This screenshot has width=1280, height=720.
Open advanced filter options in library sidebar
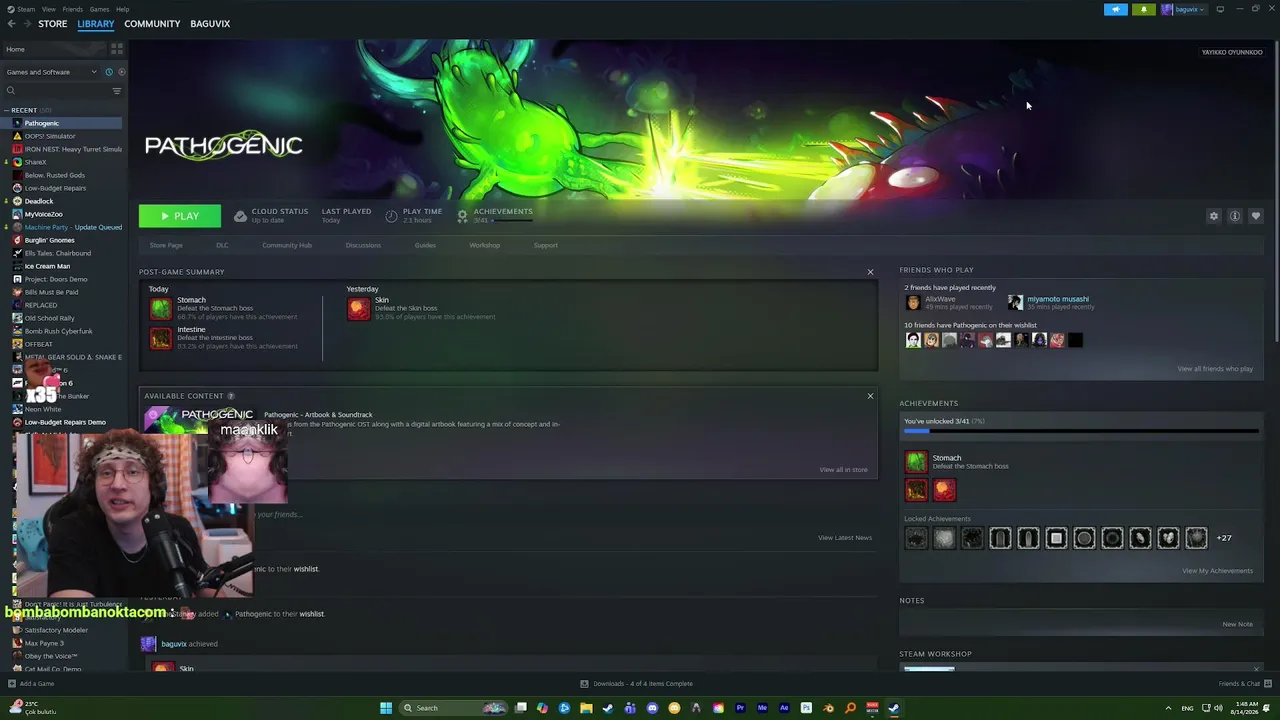click(x=117, y=91)
